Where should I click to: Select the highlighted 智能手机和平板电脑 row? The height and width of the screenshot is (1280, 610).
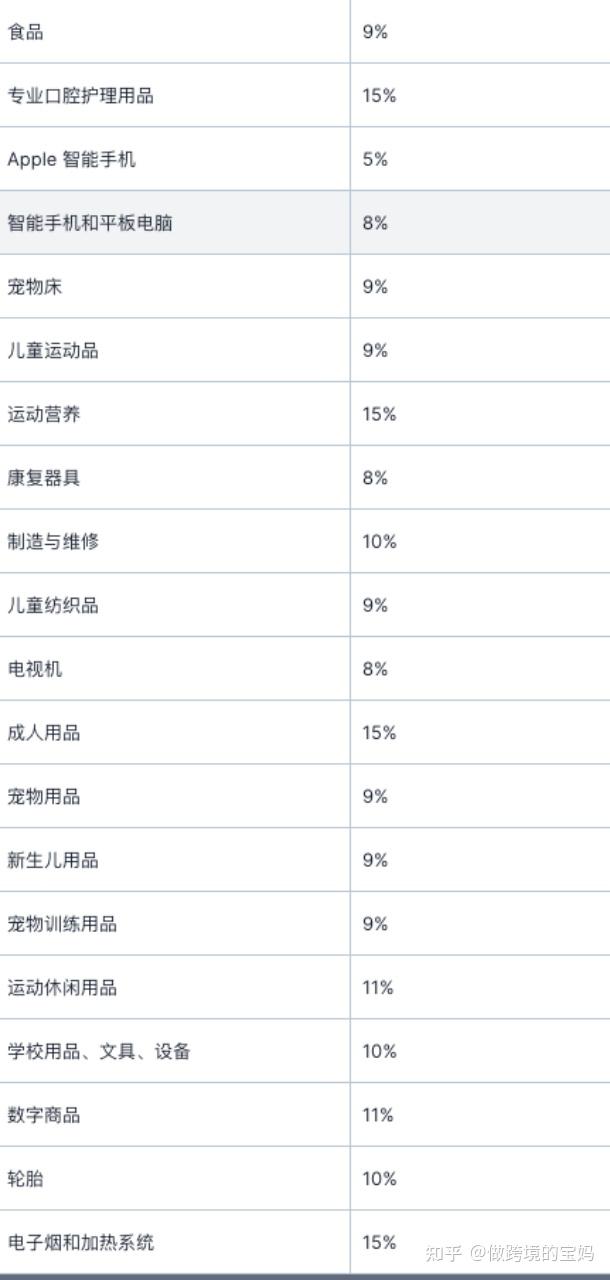click(90, 223)
